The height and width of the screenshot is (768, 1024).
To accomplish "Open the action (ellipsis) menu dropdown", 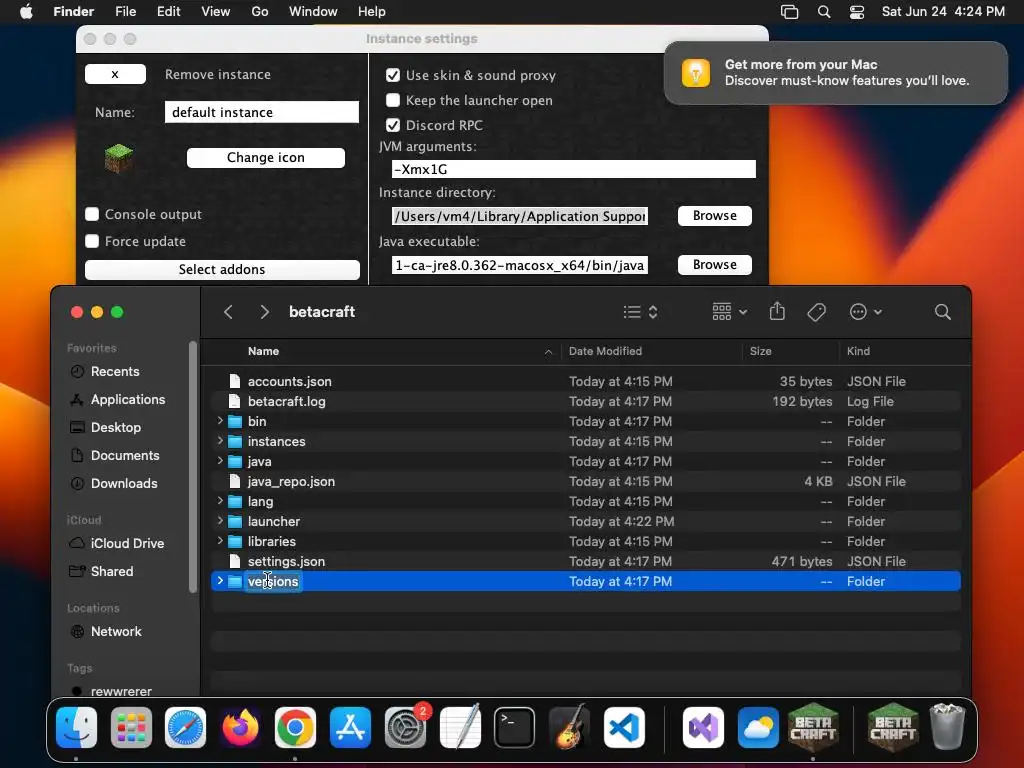I will (865, 312).
